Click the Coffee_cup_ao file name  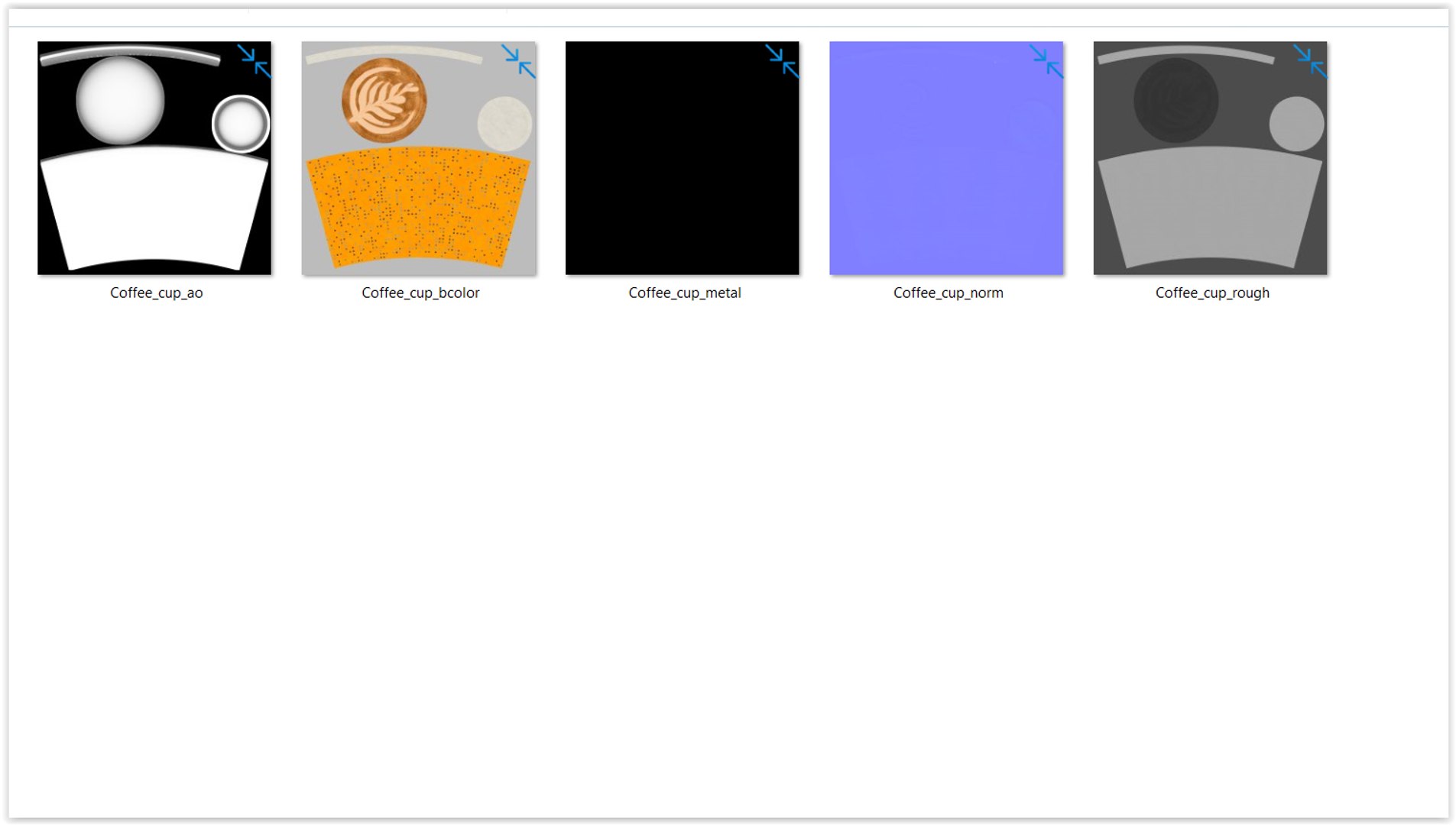coord(157,293)
